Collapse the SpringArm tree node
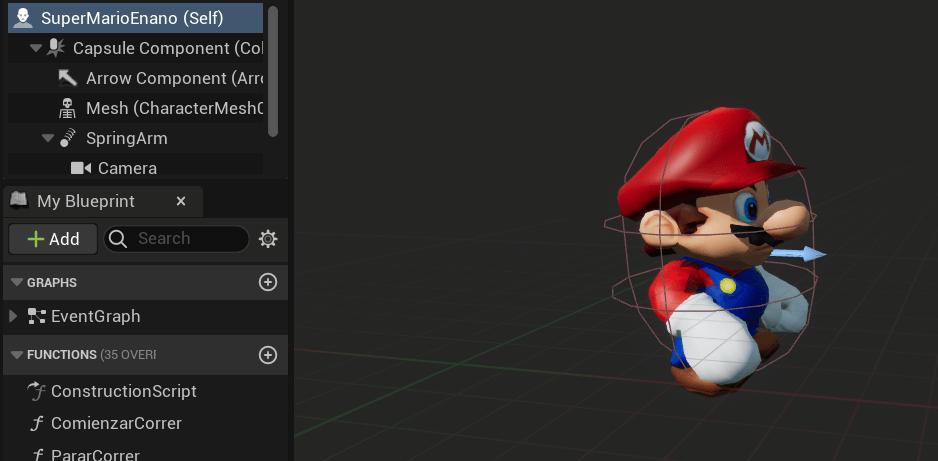 click(x=48, y=138)
